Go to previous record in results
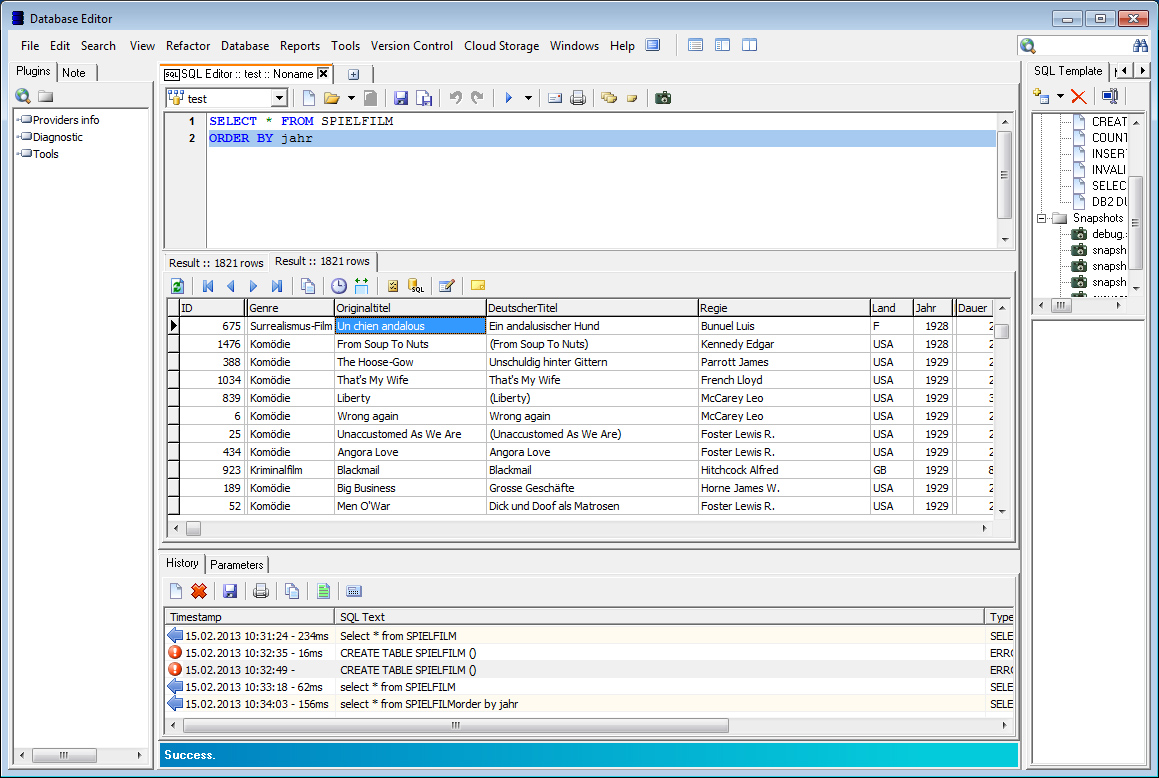Viewport: 1159px width, 778px height. [231, 286]
